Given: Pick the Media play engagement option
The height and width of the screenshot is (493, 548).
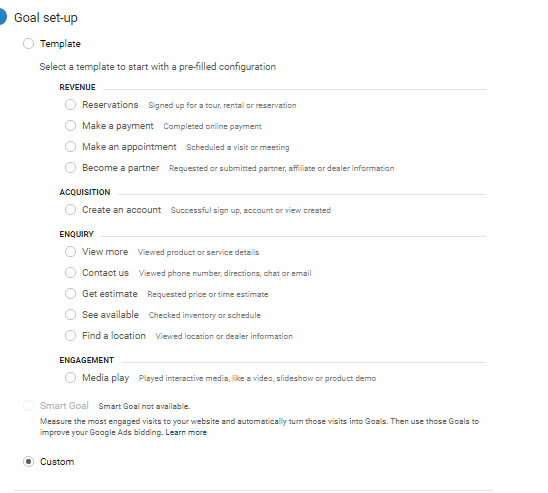Looking at the screenshot, I should click(70, 378).
